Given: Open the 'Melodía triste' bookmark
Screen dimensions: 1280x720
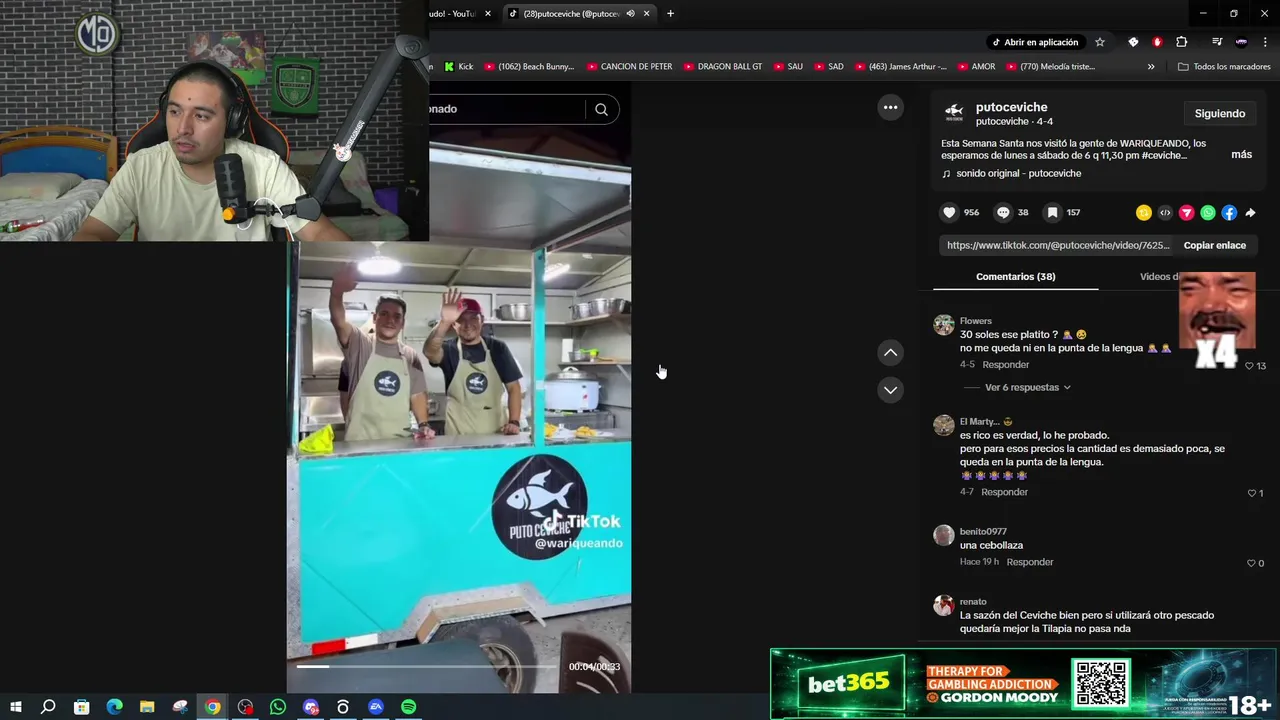Looking at the screenshot, I should 1050,67.
